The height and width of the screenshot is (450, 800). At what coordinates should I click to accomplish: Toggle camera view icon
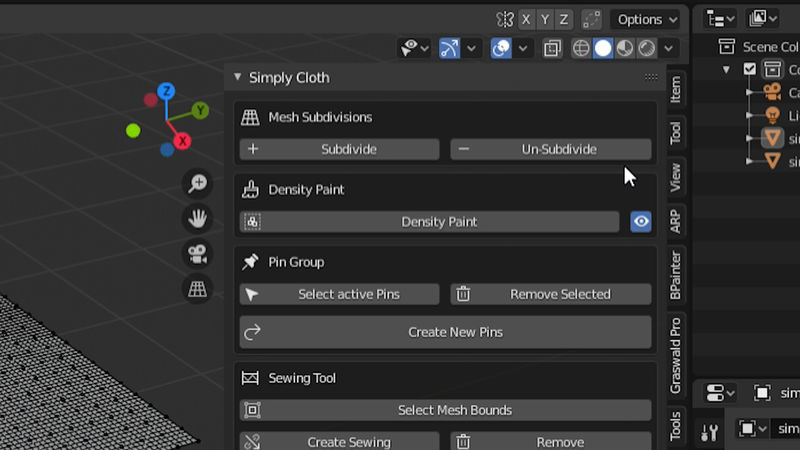tap(197, 254)
